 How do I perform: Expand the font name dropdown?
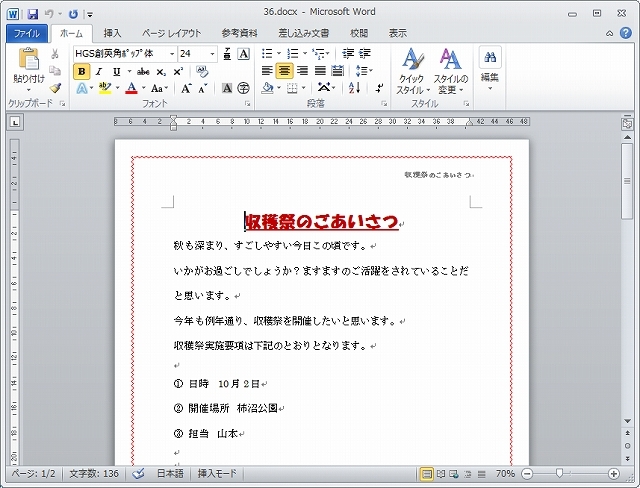(170, 53)
